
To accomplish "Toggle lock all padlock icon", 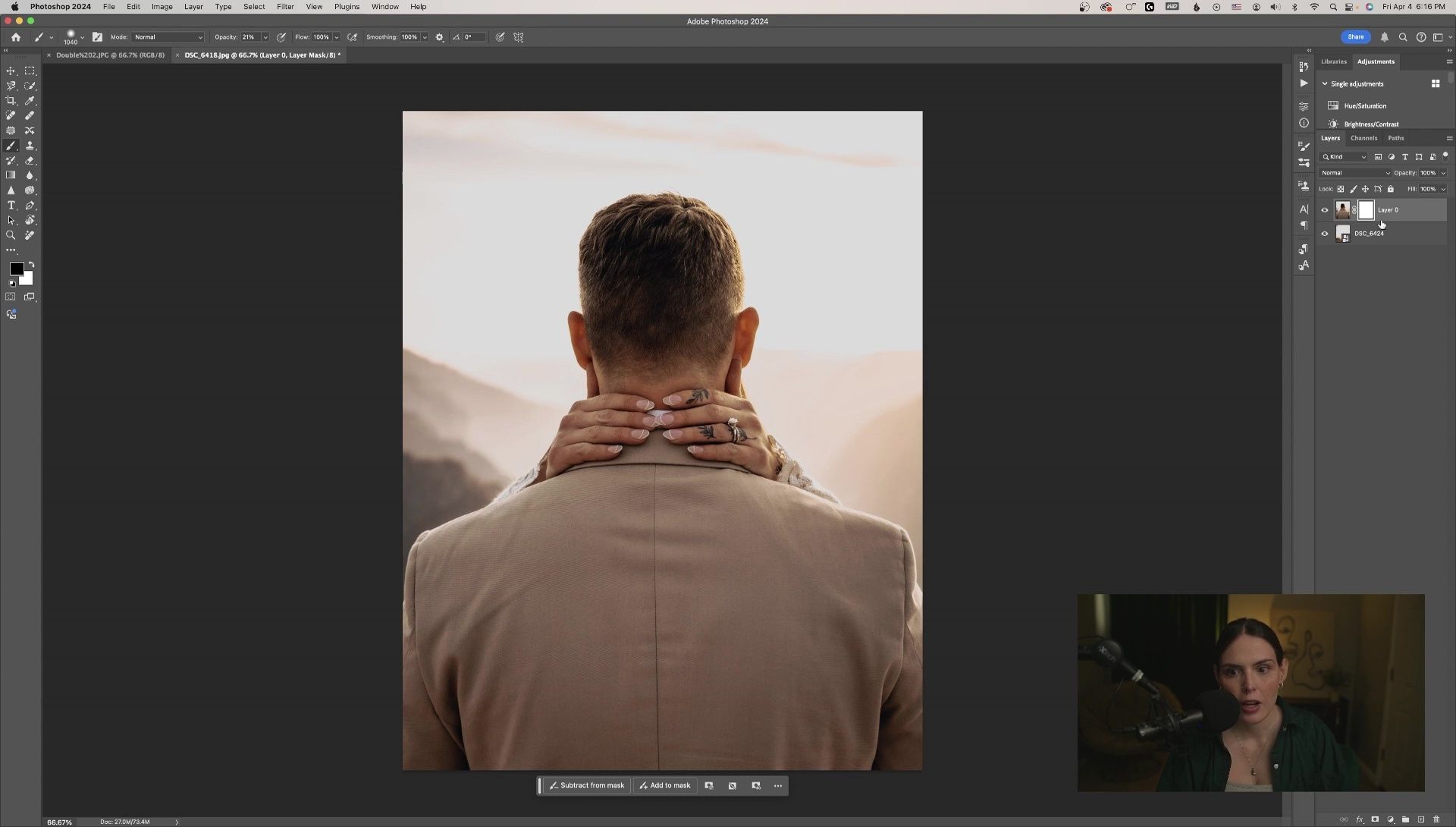I will (x=1390, y=189).
